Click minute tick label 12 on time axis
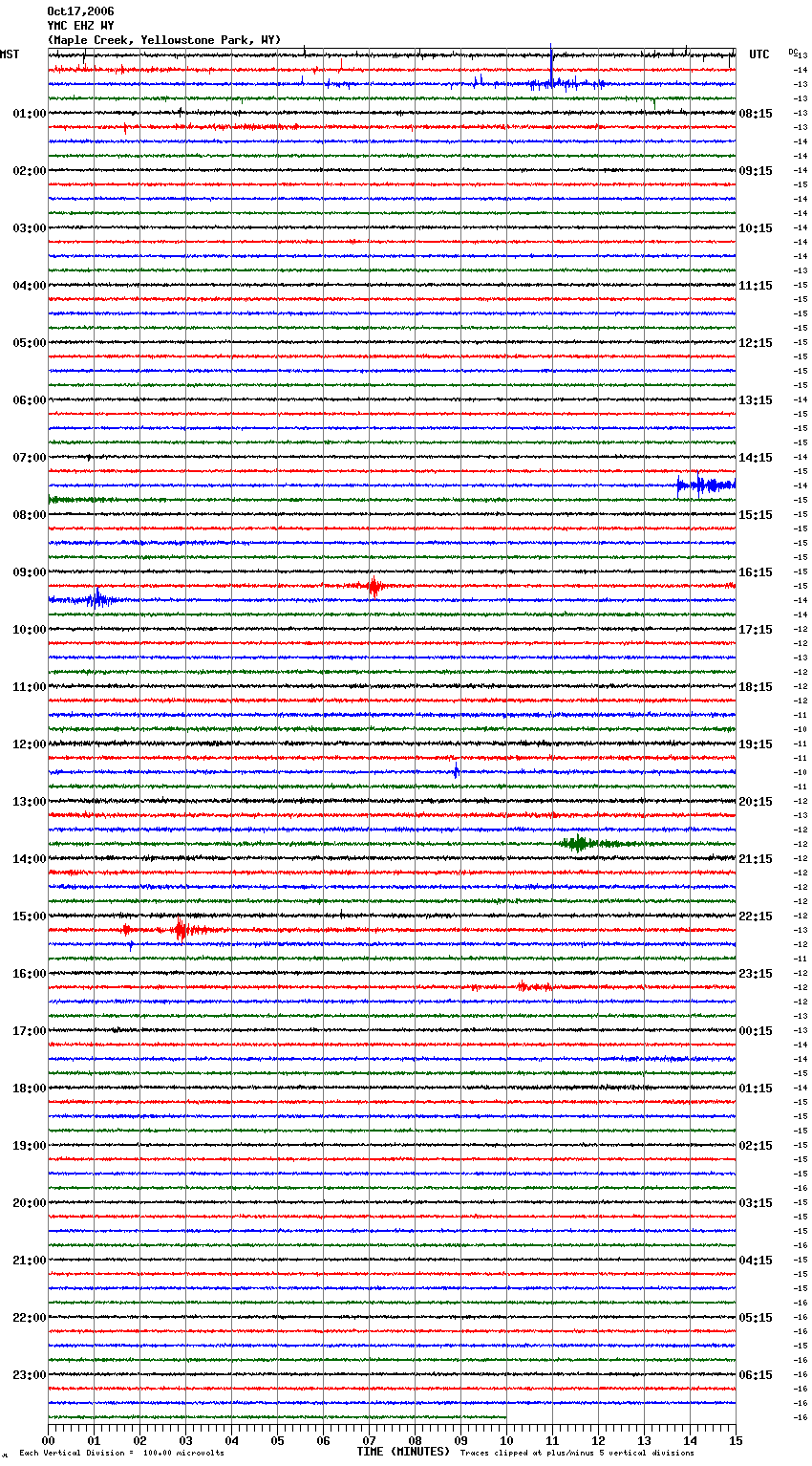Viewport: 812px width, 1466px height. point(598,1440)
